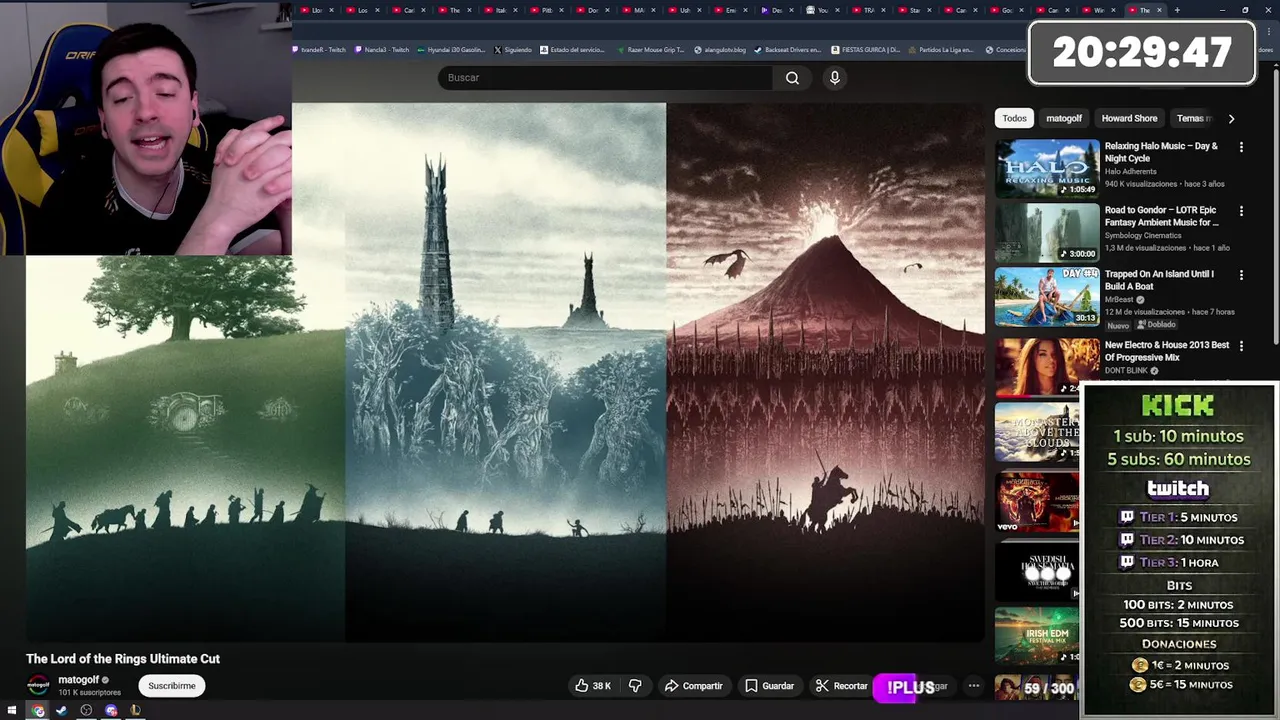The image size is (1280, 720).
Task: Open options menu for Trapped On An Island video
Action: (x=1241, y=275)
